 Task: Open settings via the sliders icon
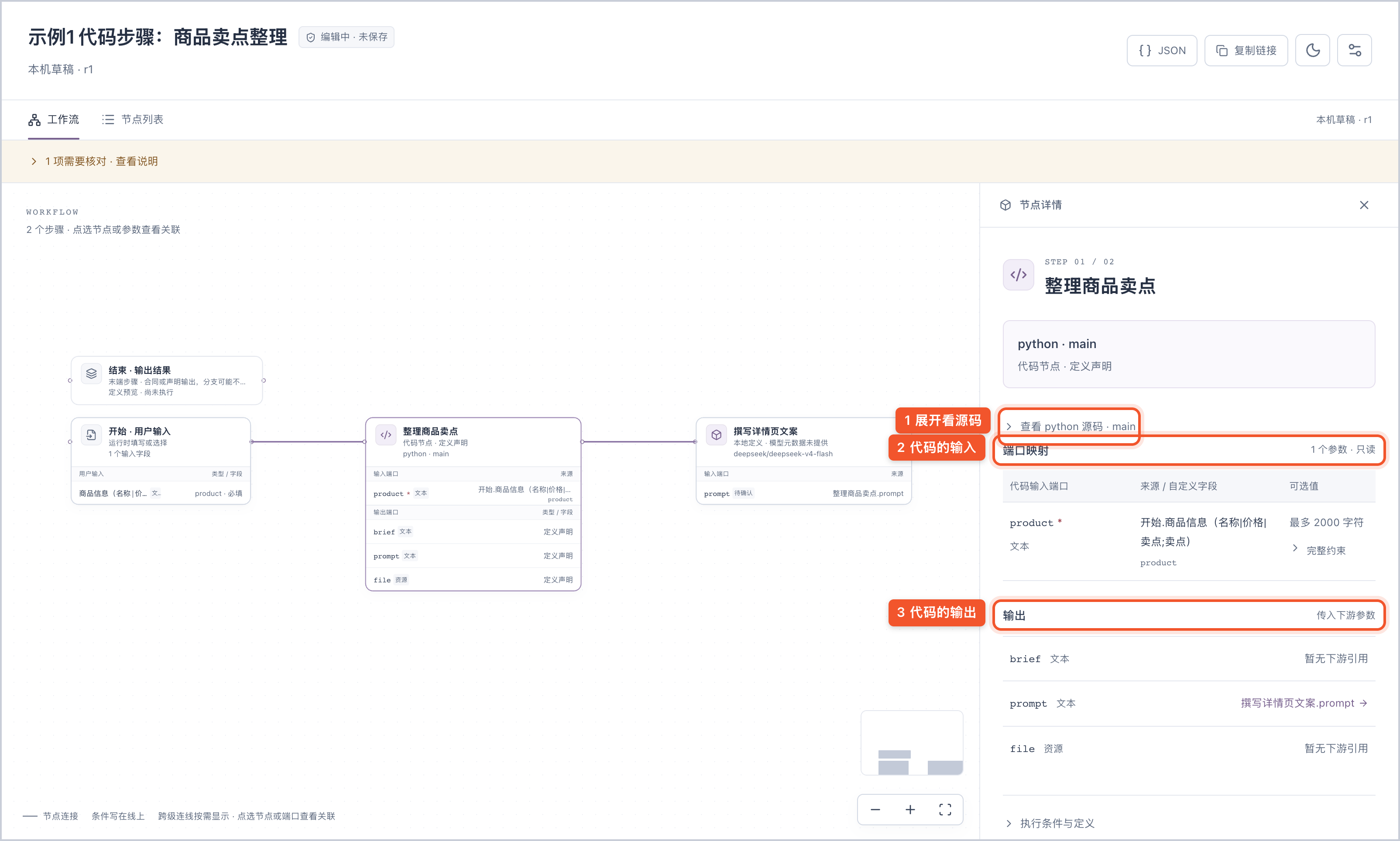coord(1354,51)
